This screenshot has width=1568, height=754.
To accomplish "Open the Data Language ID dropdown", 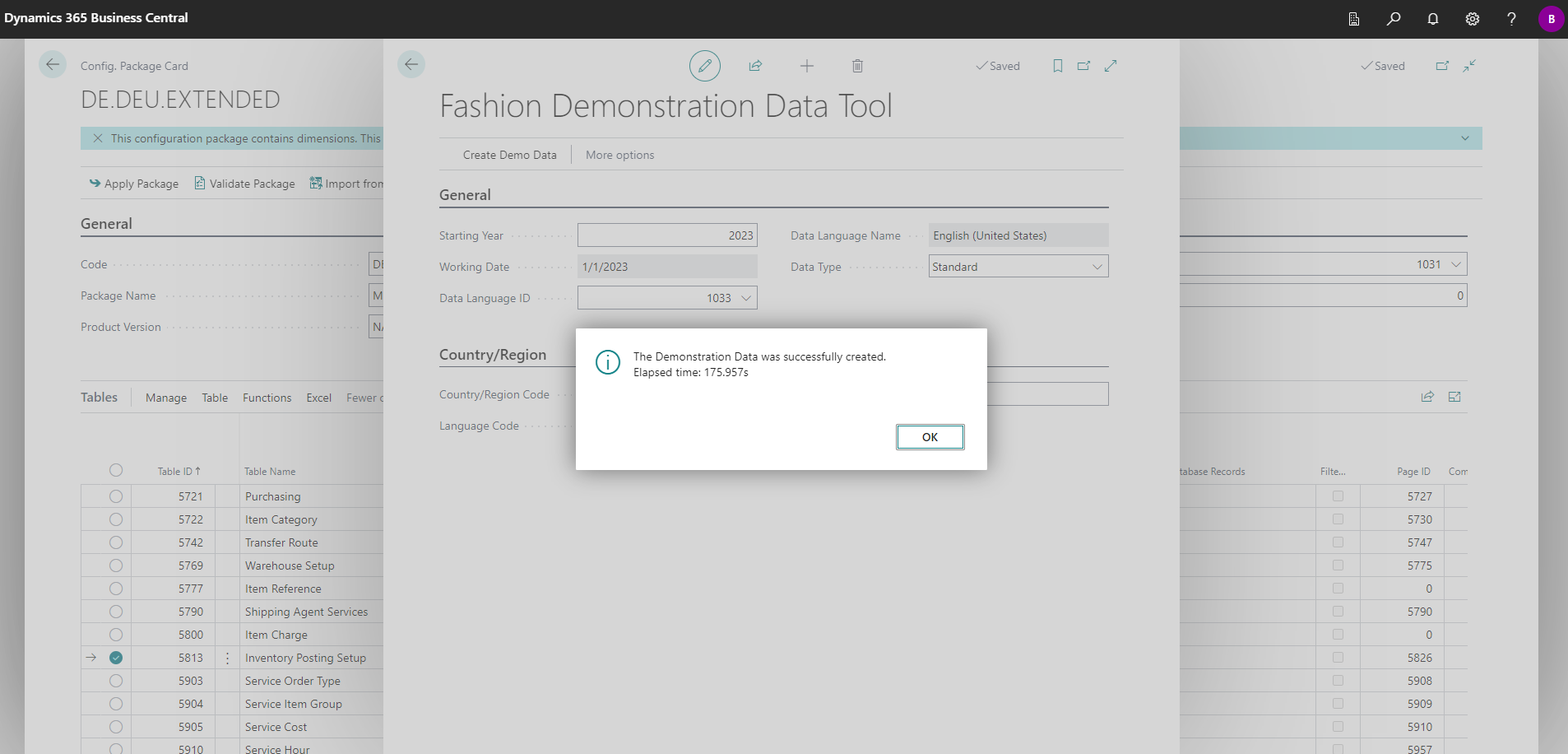I will click(745, 297).
